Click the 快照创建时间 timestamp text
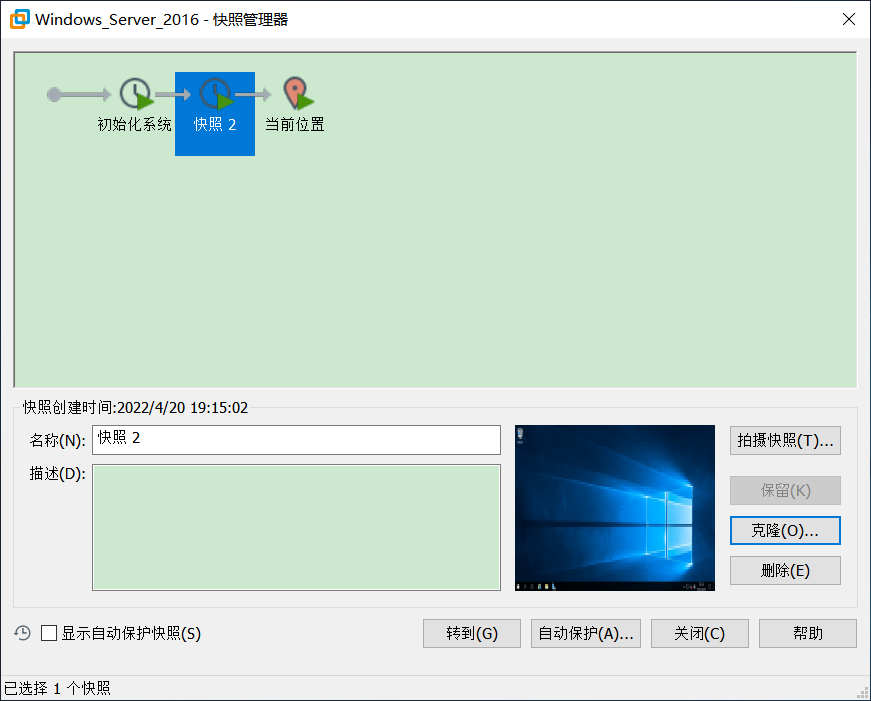The height and width of the screenshot is (701, 871). coord(135,408)
